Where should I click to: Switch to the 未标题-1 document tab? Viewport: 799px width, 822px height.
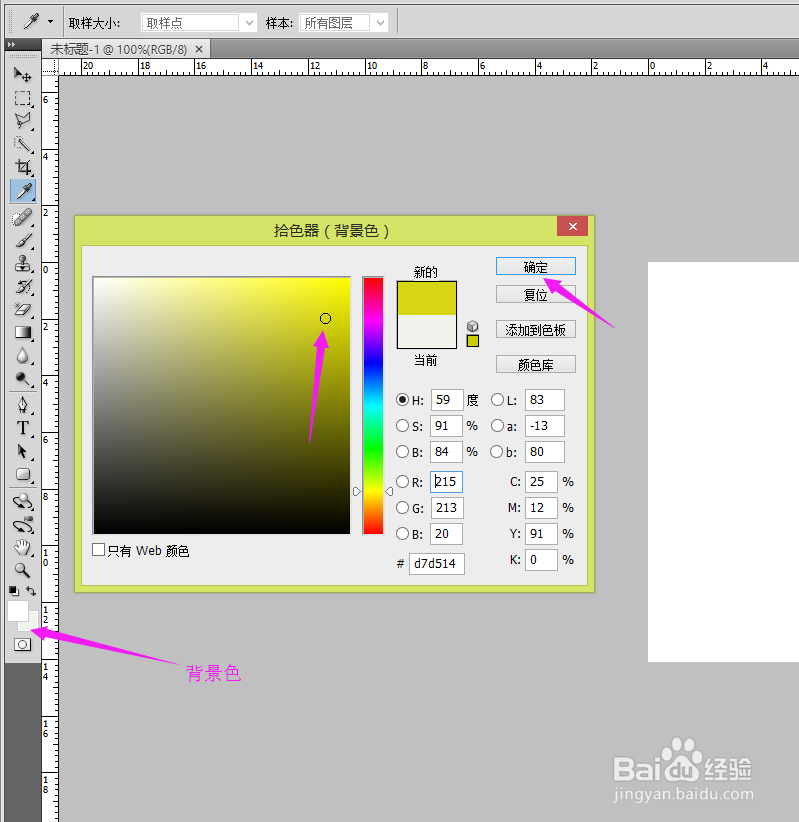click(x=118, y=49)
